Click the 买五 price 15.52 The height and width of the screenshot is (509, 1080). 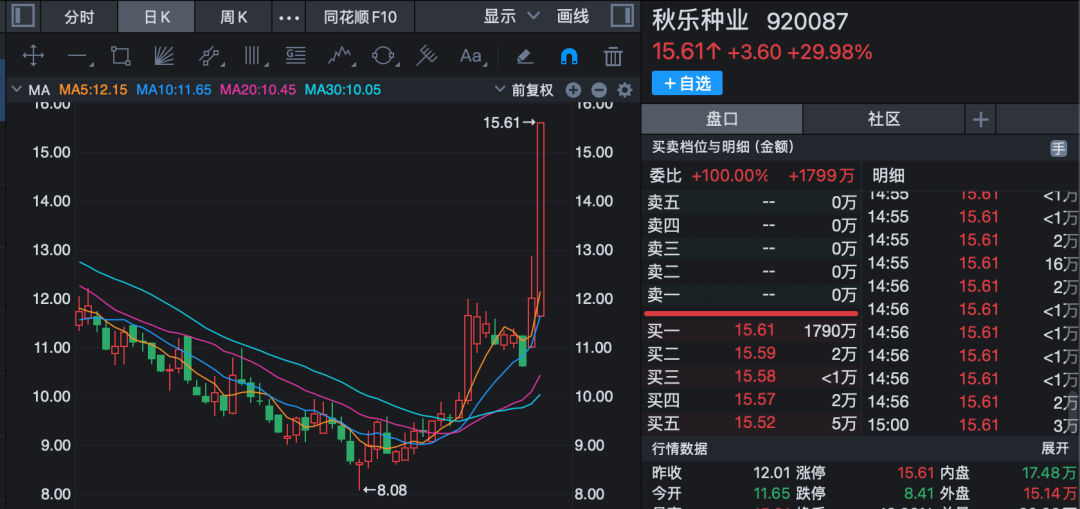[x=754, y=423]
